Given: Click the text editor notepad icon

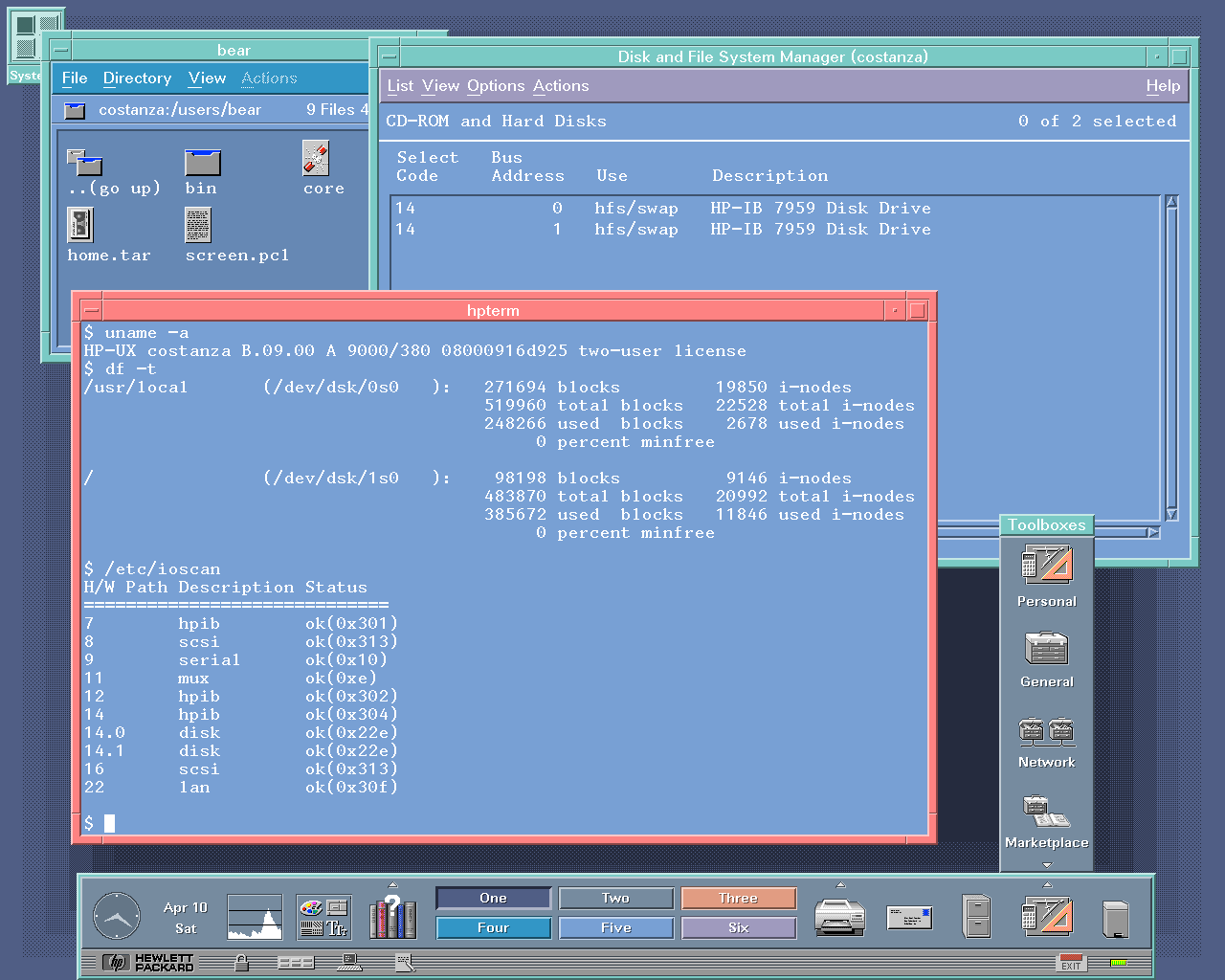Looking at the screenshot, I should 405,963.
